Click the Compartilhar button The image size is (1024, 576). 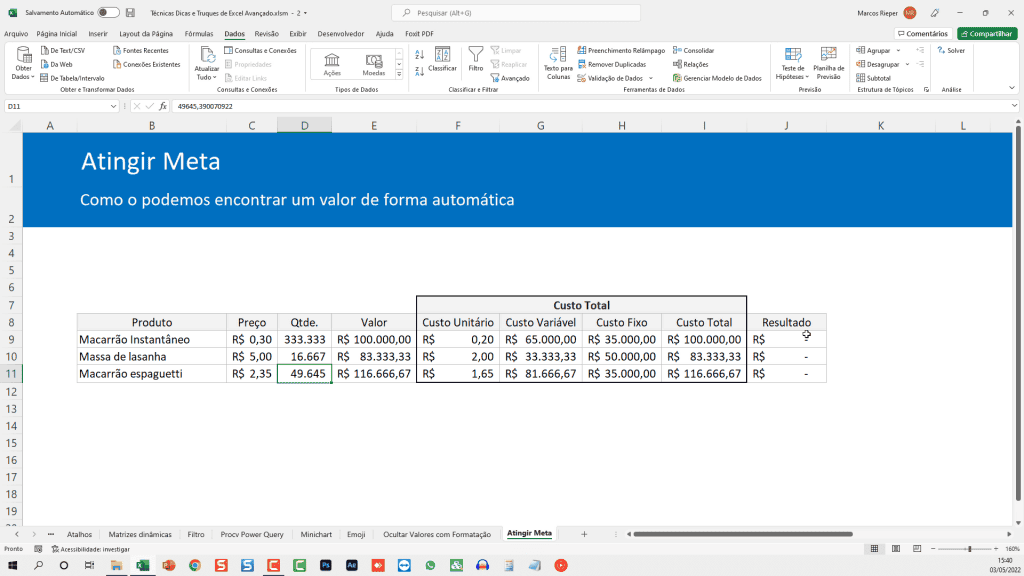point(987,33)
